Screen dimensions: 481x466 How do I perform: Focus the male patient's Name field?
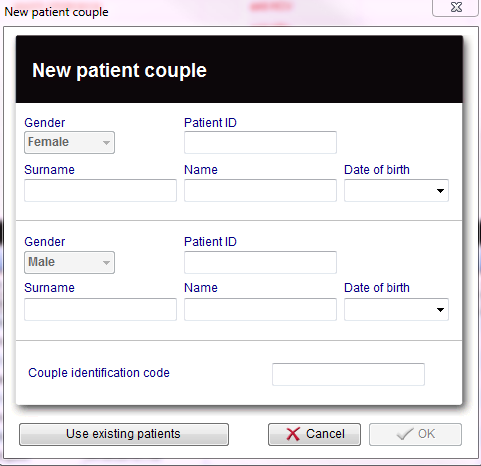[x=260, y=309]
